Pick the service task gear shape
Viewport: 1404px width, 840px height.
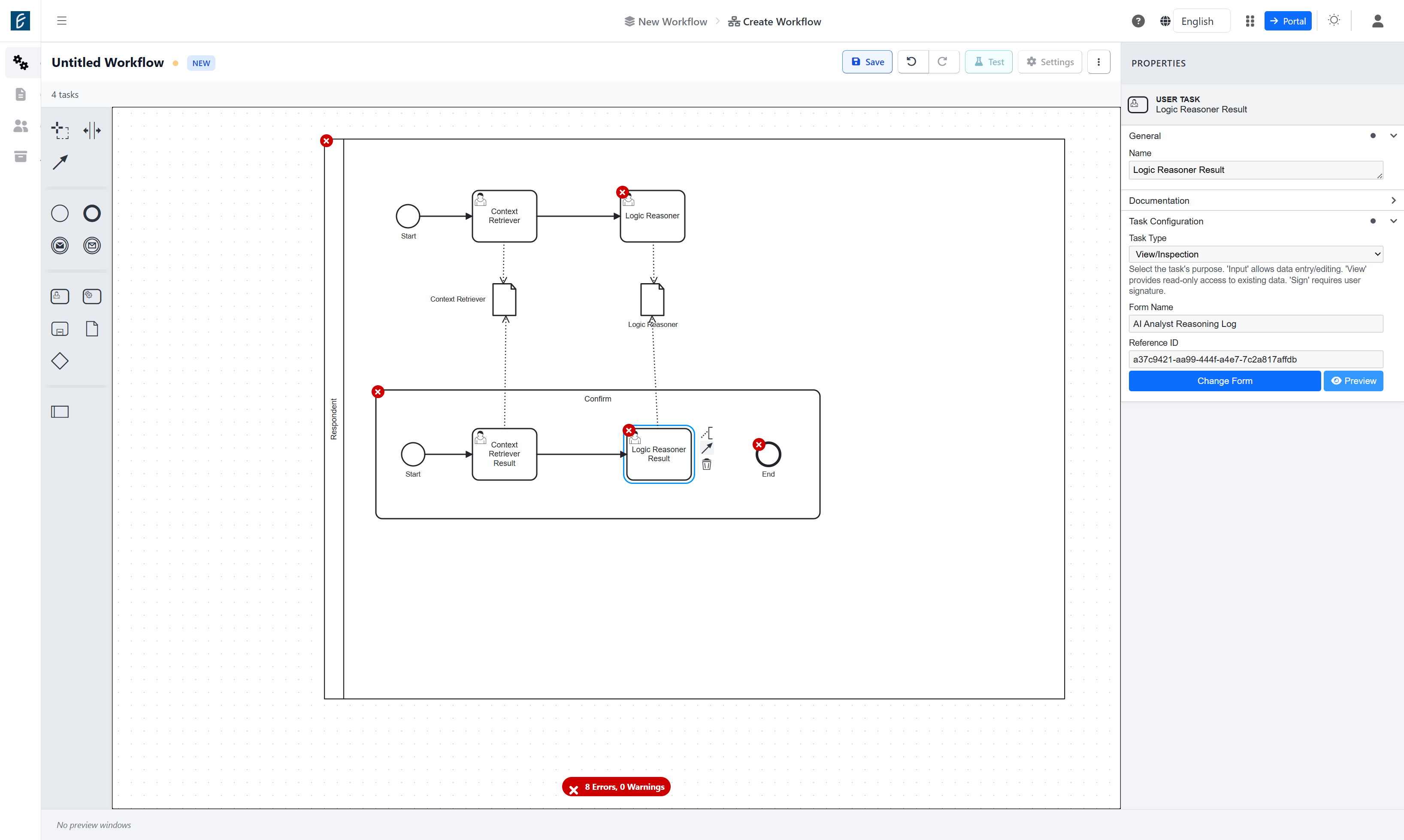click(92, 296)
